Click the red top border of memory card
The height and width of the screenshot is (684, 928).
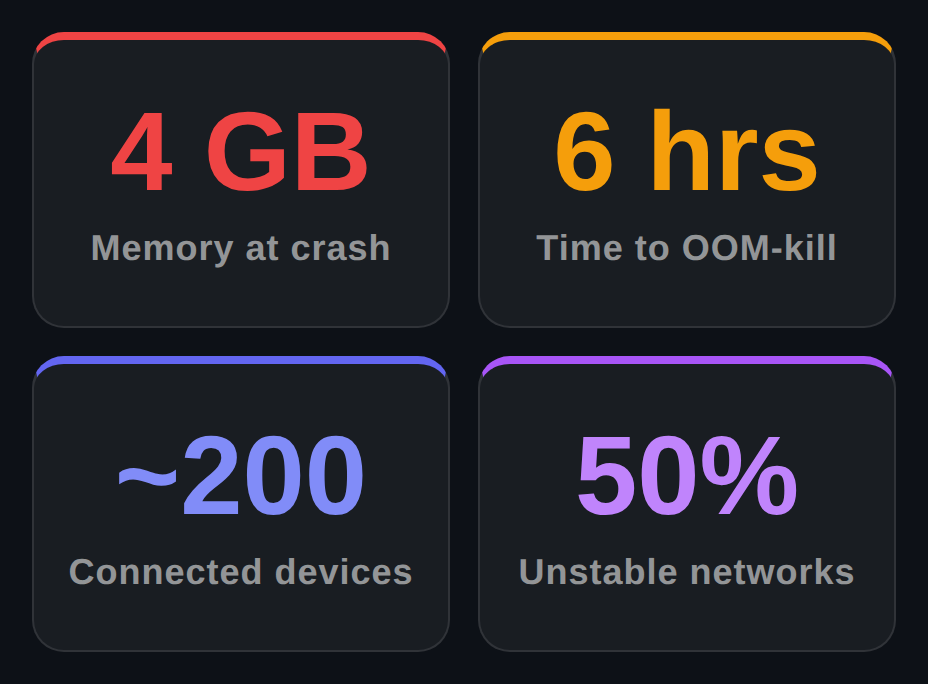[240, 36]
